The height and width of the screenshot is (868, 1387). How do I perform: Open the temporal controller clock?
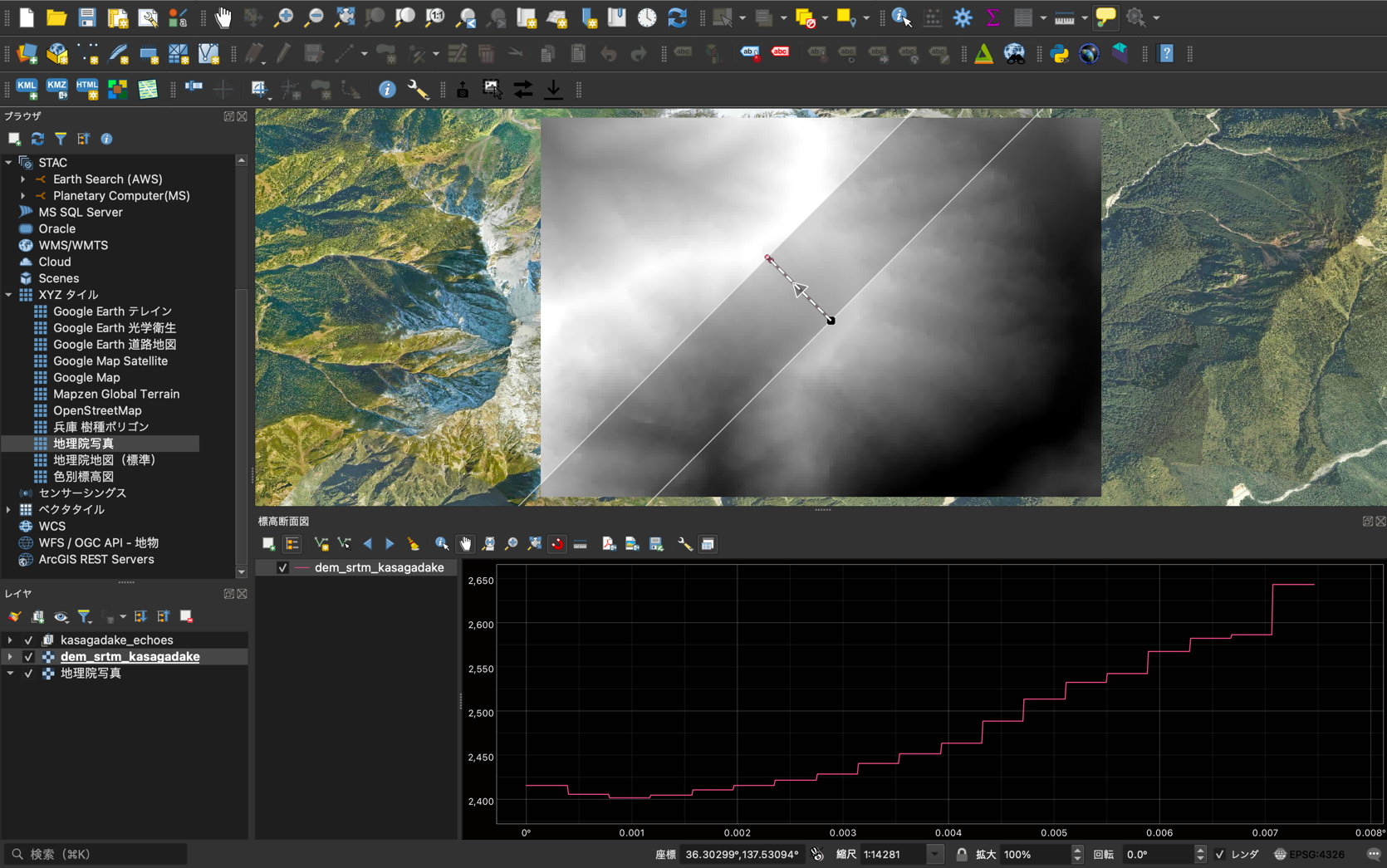pyautogui.click(x=647, y=17)
